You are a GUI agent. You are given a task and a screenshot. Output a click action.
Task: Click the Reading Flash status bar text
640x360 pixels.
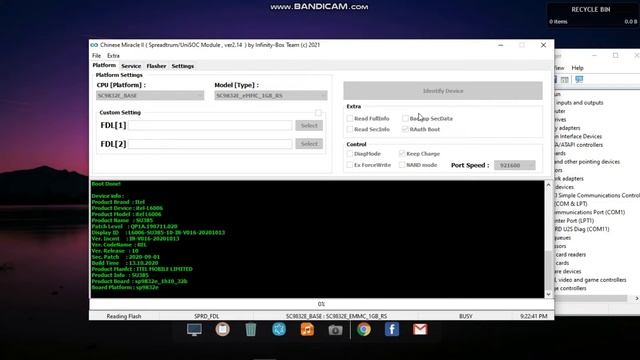pos(124,316)
